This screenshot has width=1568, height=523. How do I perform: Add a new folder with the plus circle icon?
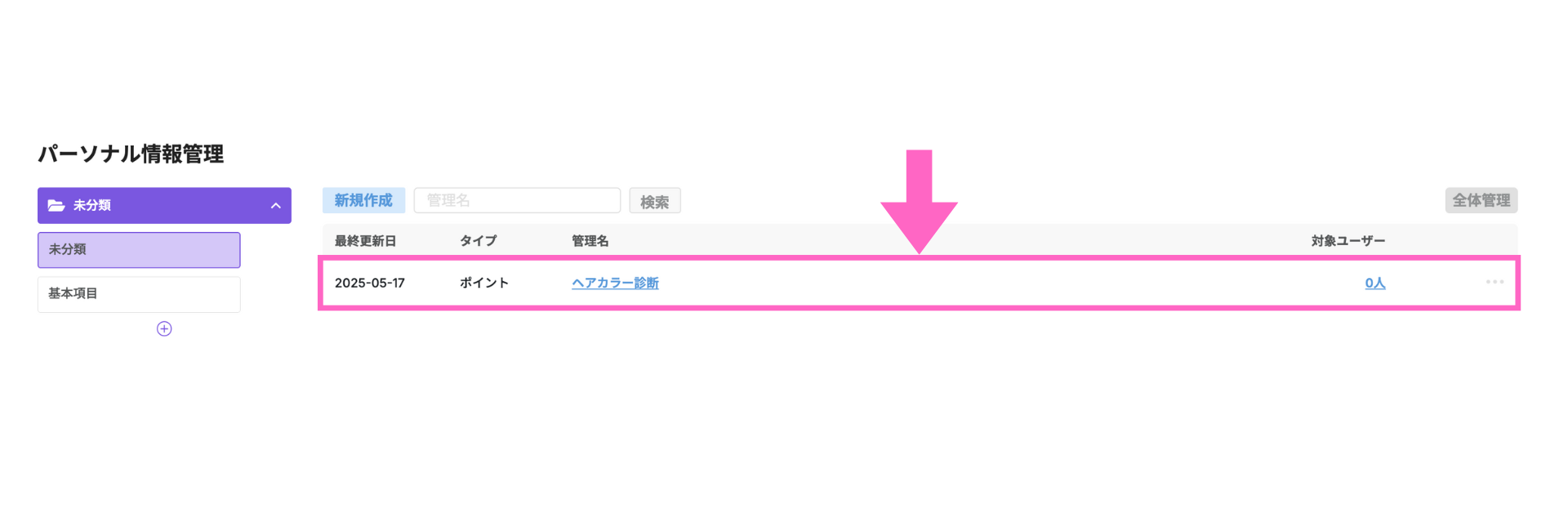[164, 329]
